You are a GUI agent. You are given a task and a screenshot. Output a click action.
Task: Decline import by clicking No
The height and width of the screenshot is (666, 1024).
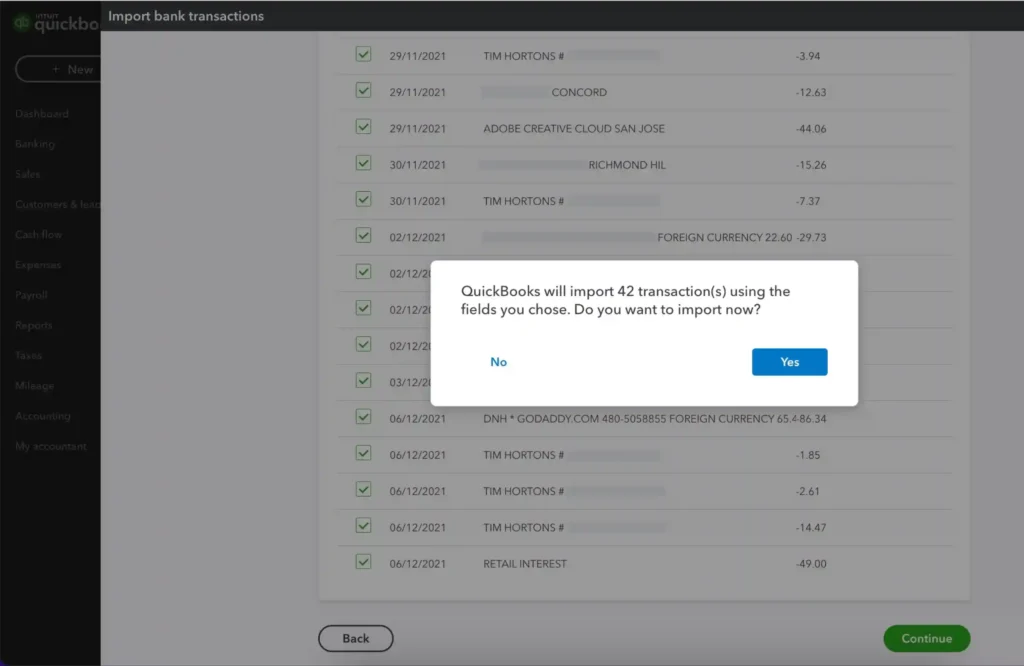(x=498, y=362)
